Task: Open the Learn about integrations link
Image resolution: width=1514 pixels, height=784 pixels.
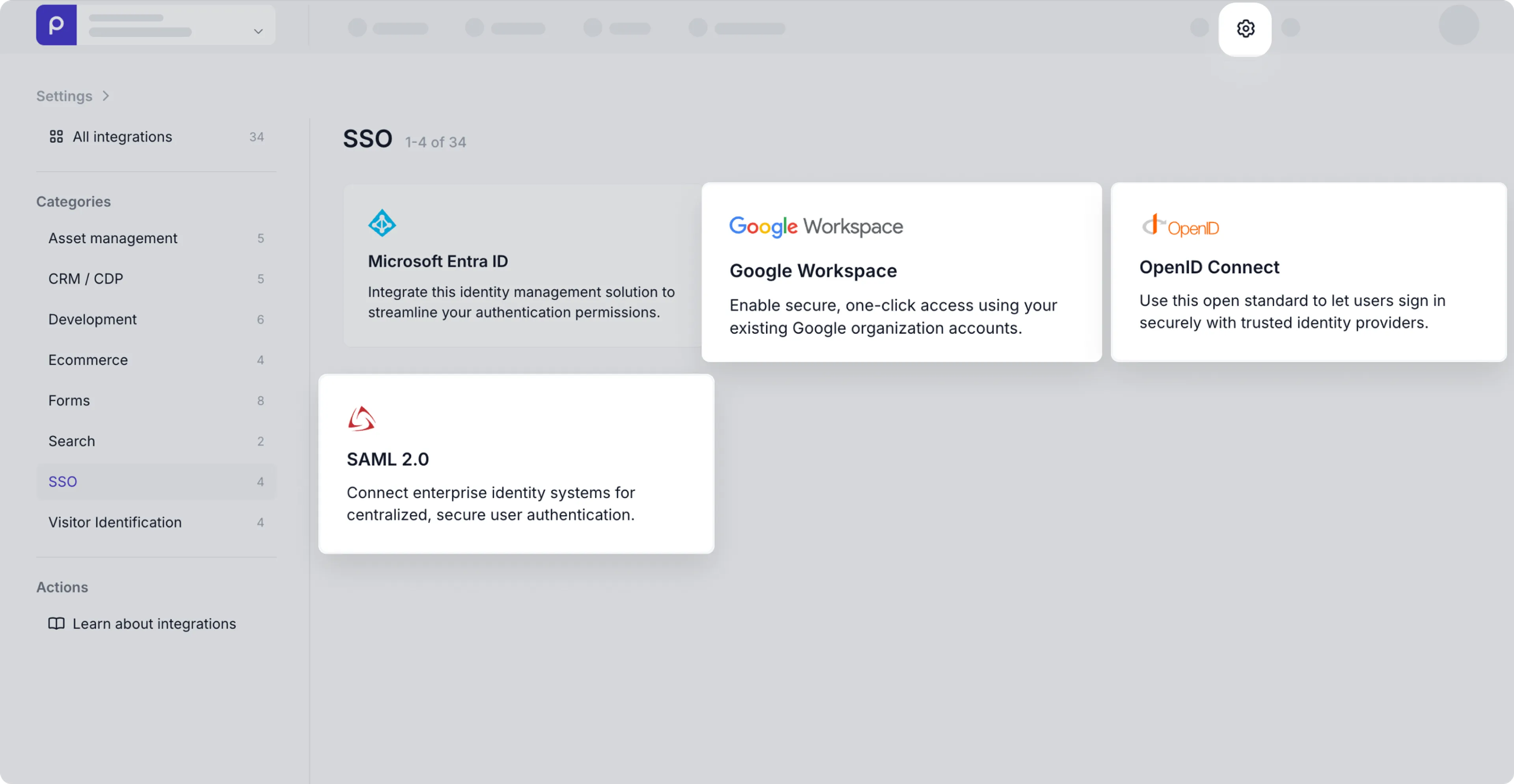Action: pyautogui.click(x=154, y=624)
